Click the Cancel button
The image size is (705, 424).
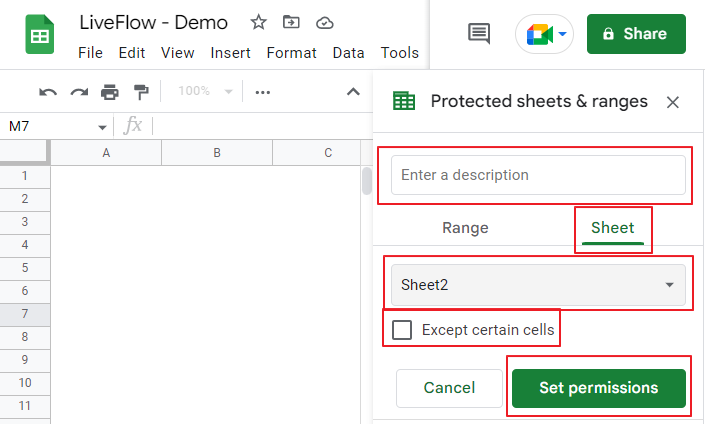point(449,388)
